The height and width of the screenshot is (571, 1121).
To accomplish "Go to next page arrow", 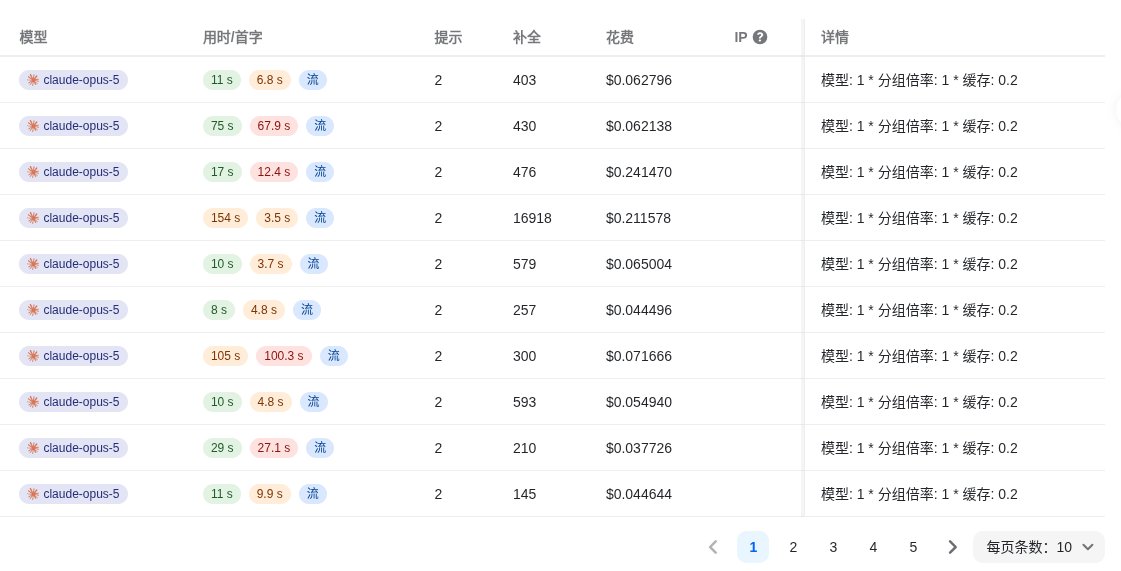I will pos(952,547).
